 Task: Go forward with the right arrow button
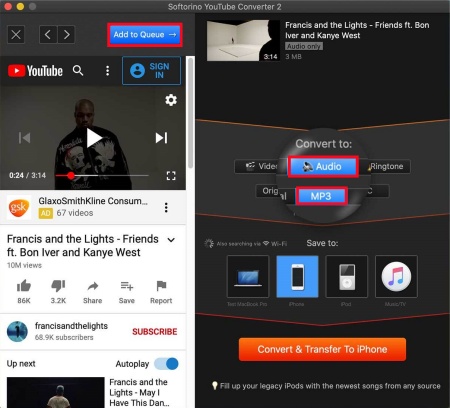pos(66,34)
